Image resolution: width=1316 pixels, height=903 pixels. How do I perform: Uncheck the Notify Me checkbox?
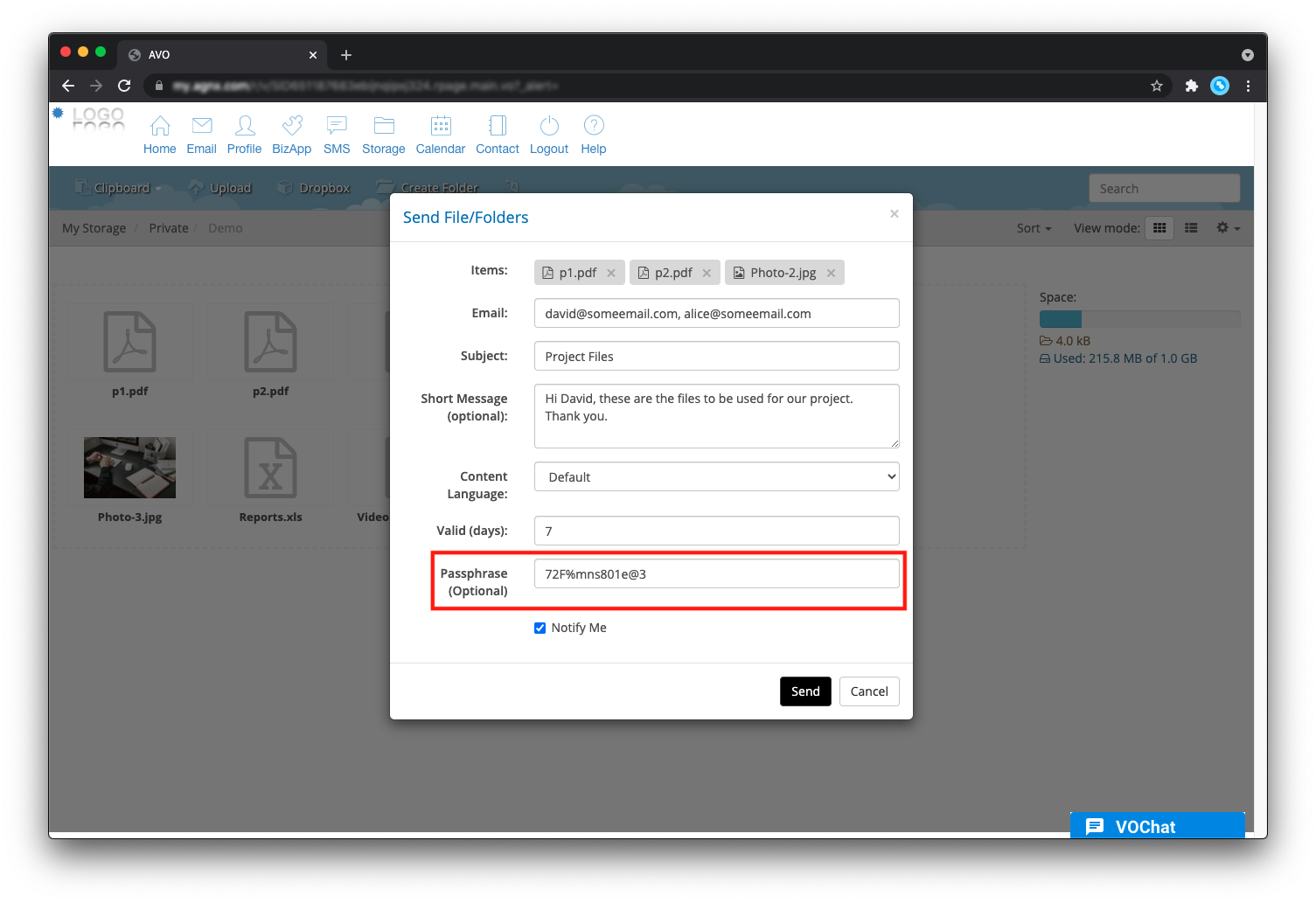coord(540,628)
